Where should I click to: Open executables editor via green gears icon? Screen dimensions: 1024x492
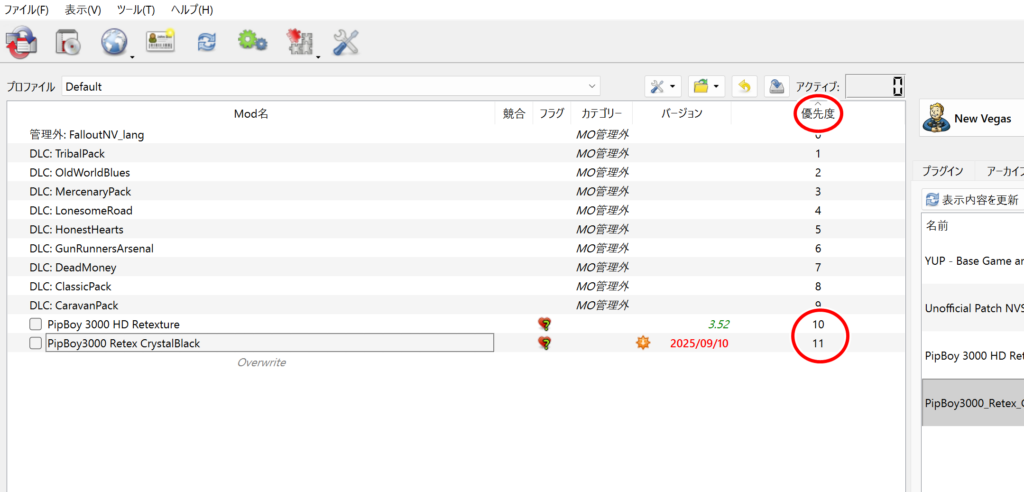251,42
